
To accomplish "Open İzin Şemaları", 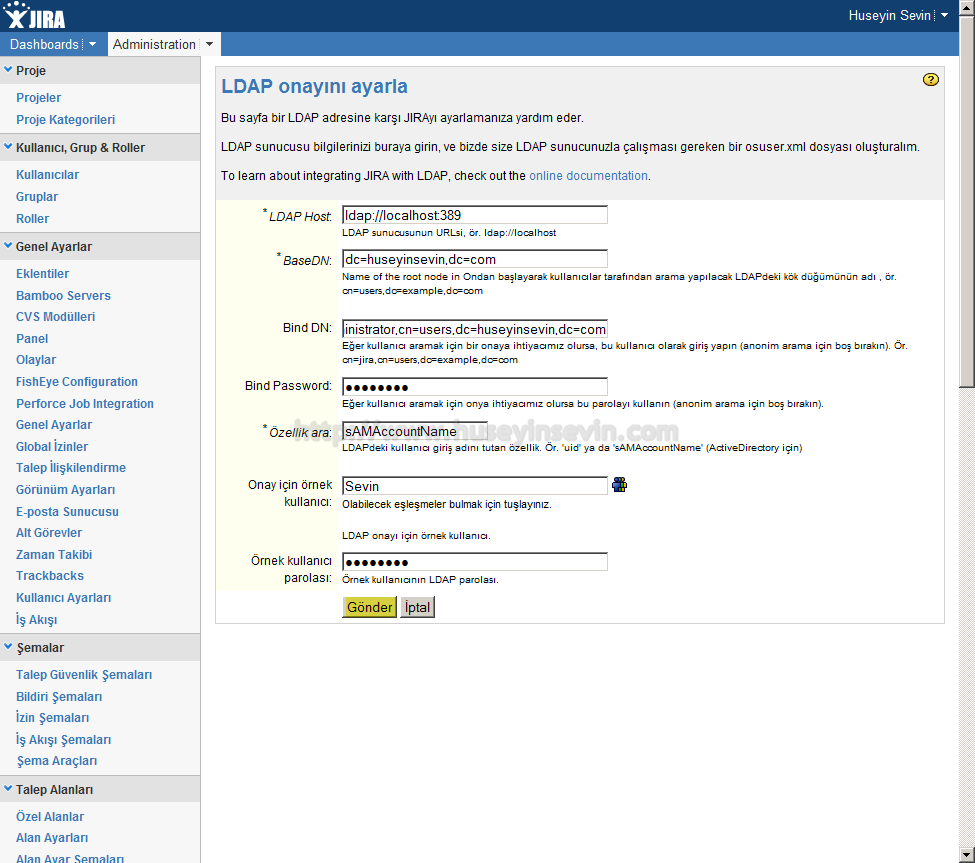I will pos(52,718).
